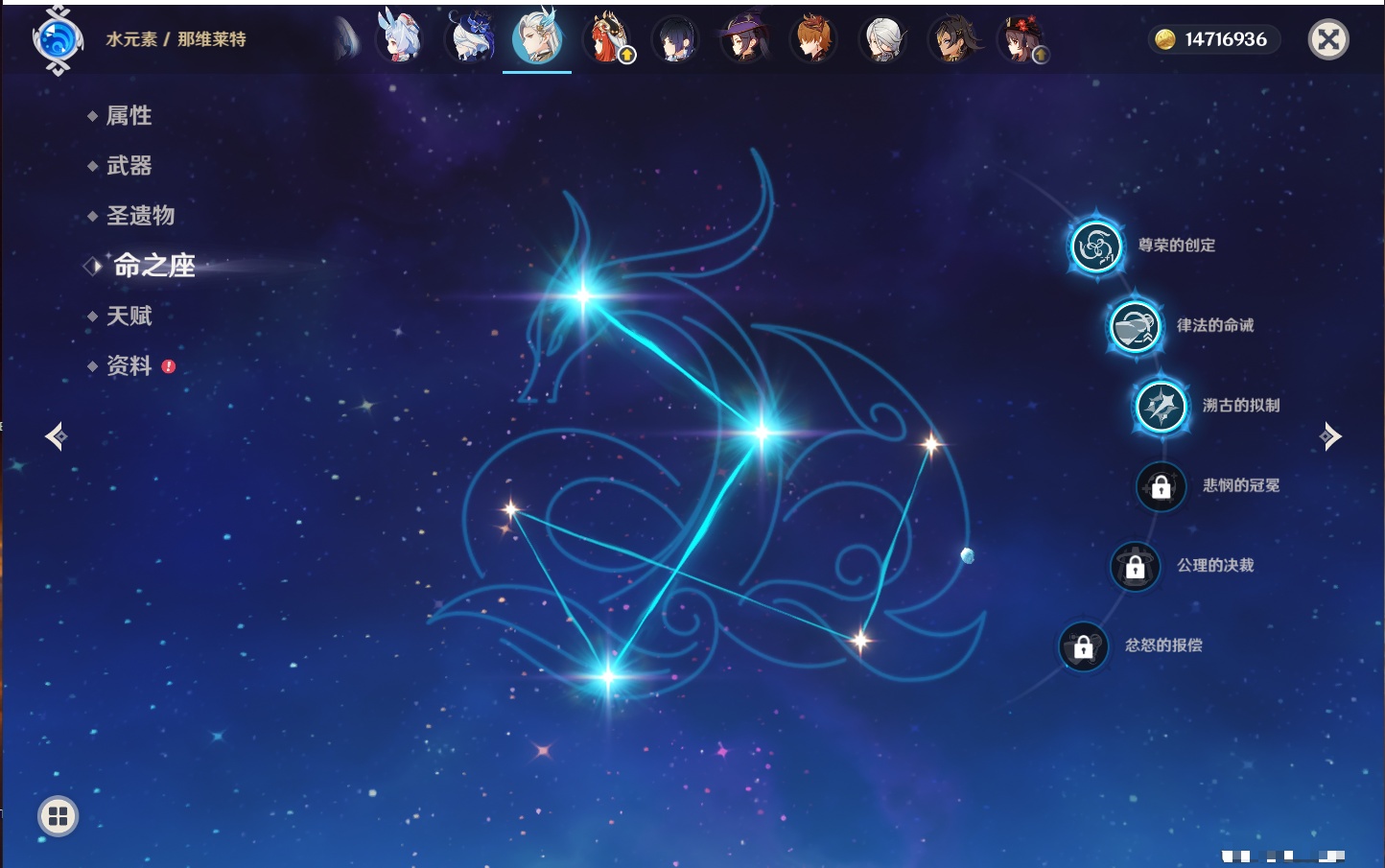This screenshot has height=868, width=1385.
Task: Open the 圣遗物 artifacts page
Action: pos(140,216)
